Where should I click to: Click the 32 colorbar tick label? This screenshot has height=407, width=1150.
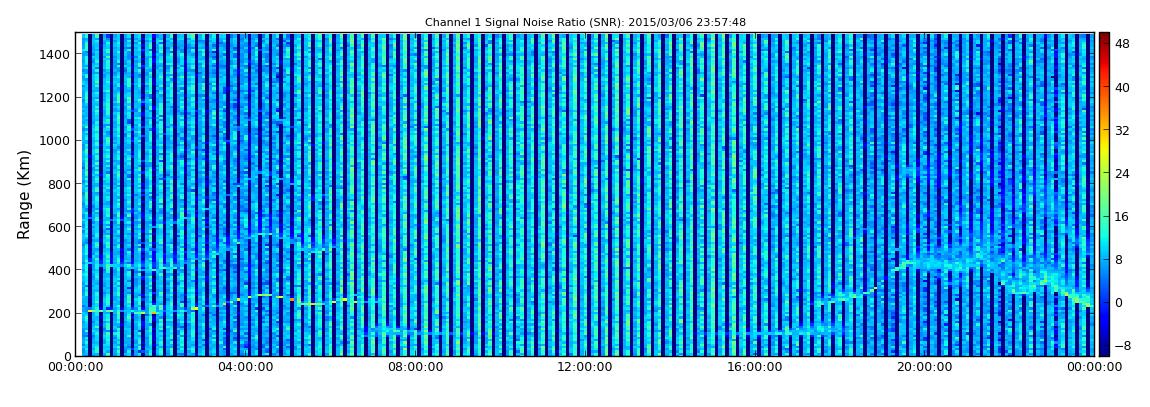click(x=1122, y=131)
